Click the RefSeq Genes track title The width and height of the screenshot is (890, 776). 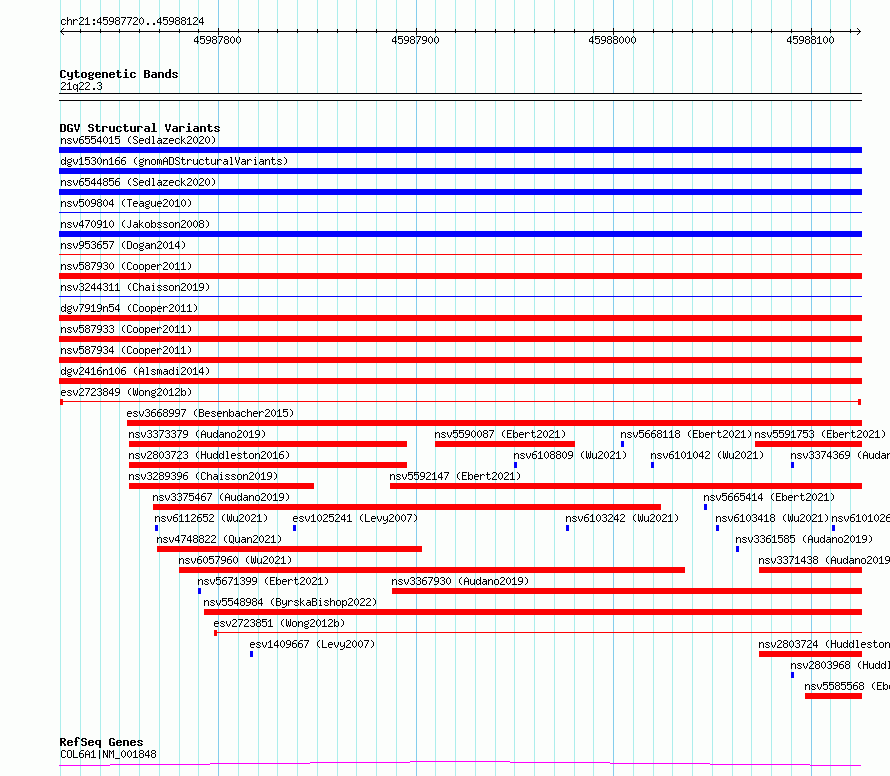(101, 742)
